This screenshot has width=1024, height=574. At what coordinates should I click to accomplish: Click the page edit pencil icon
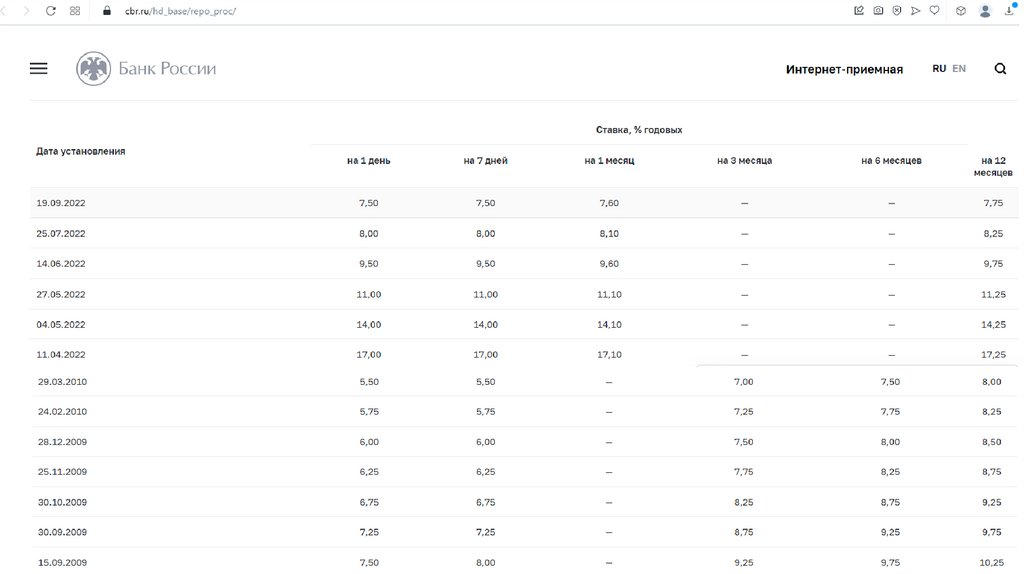(x=859, y=11)
